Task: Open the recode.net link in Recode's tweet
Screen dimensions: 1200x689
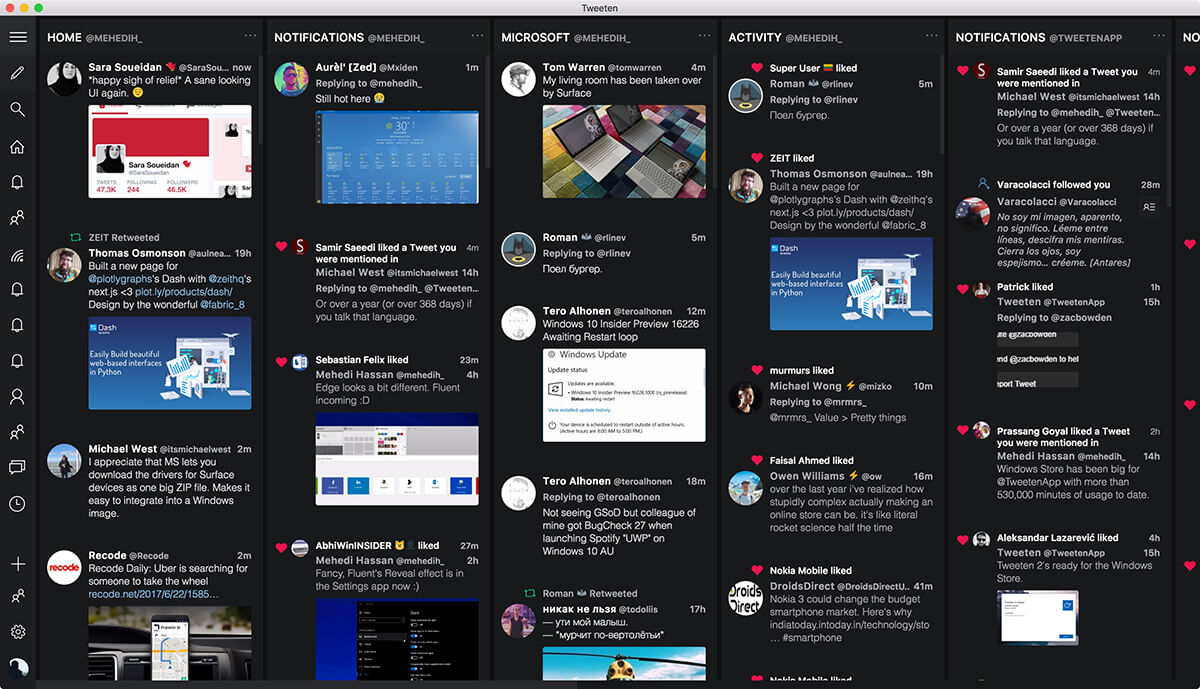Action: (x=153, y=594)
